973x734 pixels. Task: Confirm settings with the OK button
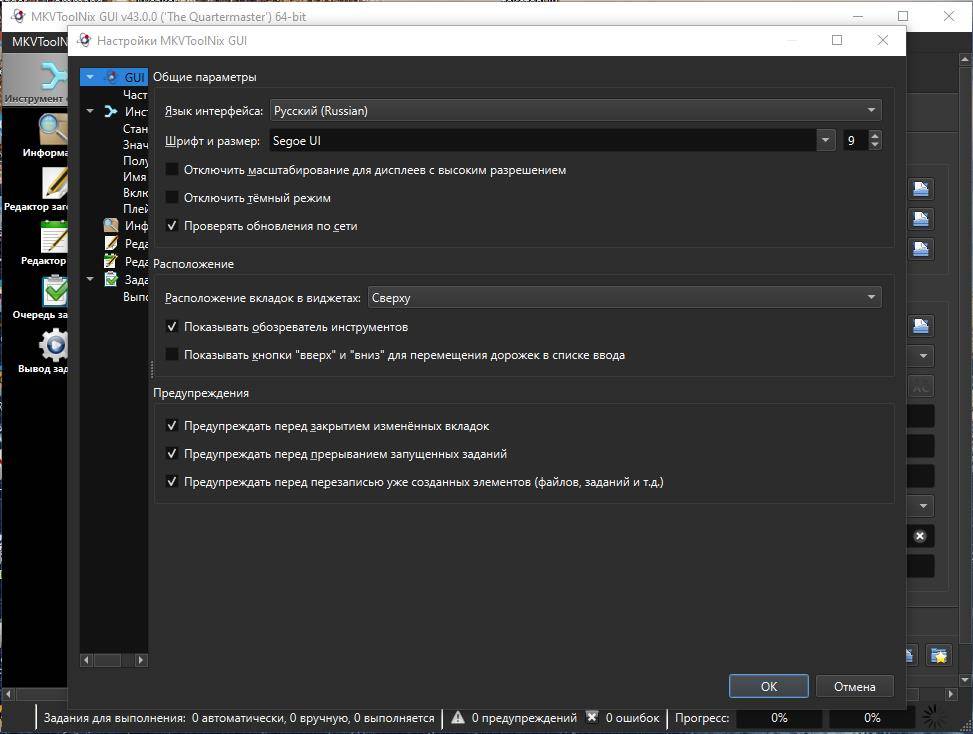pyautogui.click(x=769, y=686)
